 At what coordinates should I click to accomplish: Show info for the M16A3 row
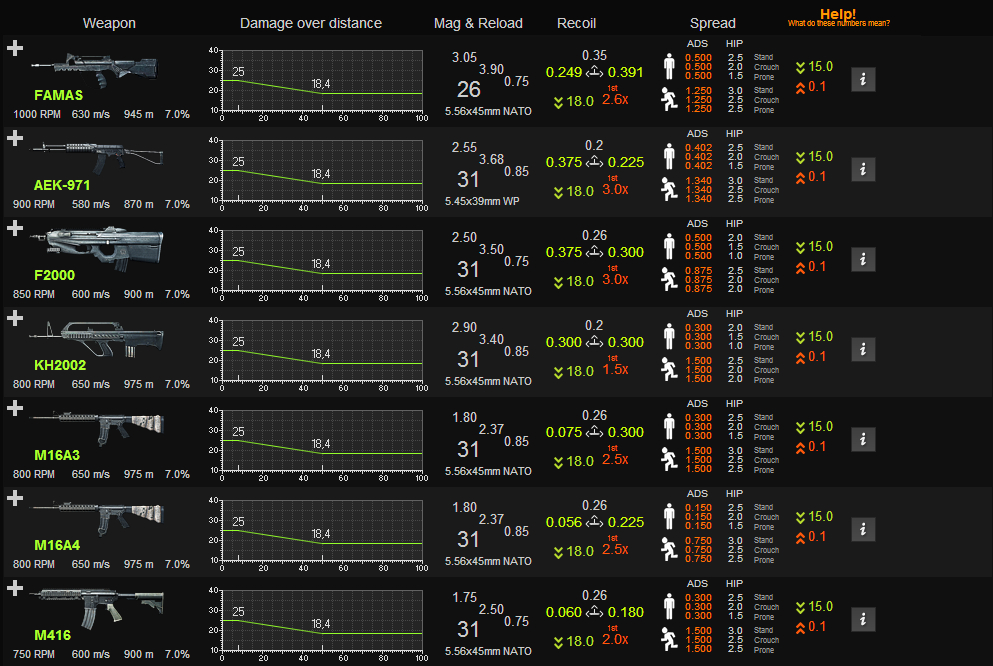click(863, 439)
